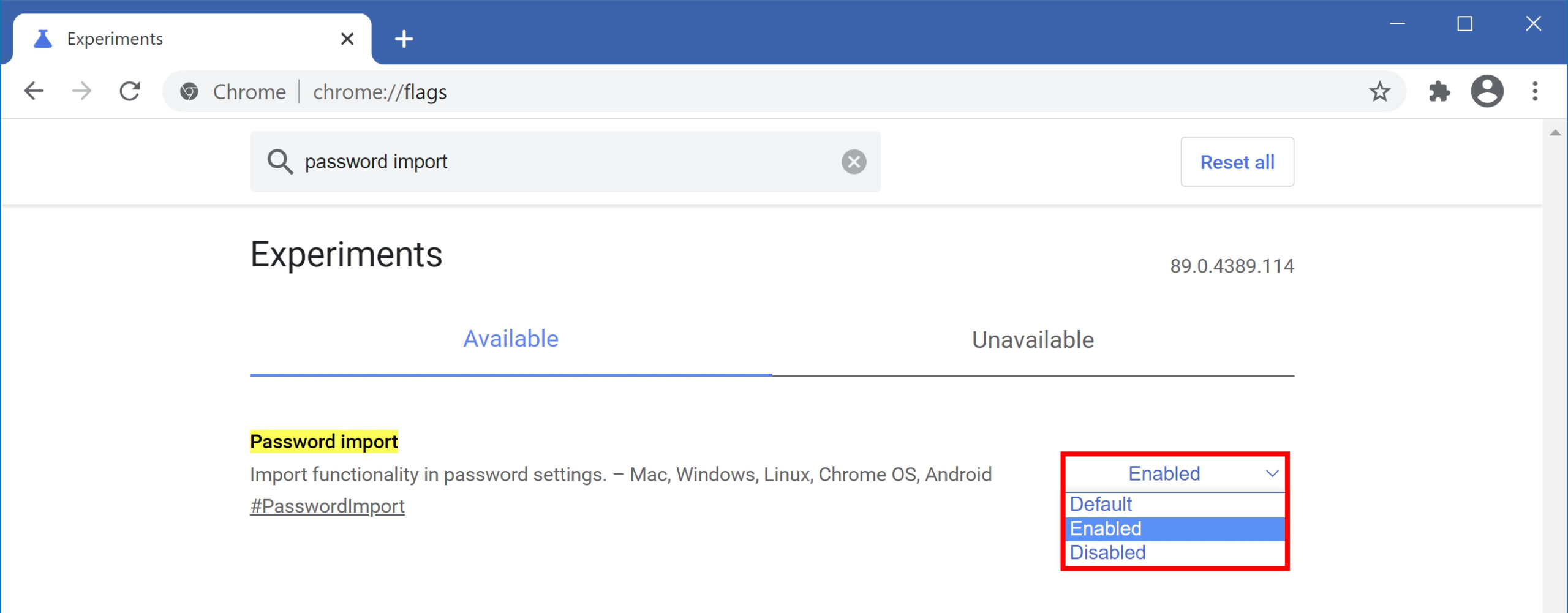This screenshot has width=1568, height=613.
Task: Open the Extensions puzzle icon
Action: click(x=1439, y=91)
